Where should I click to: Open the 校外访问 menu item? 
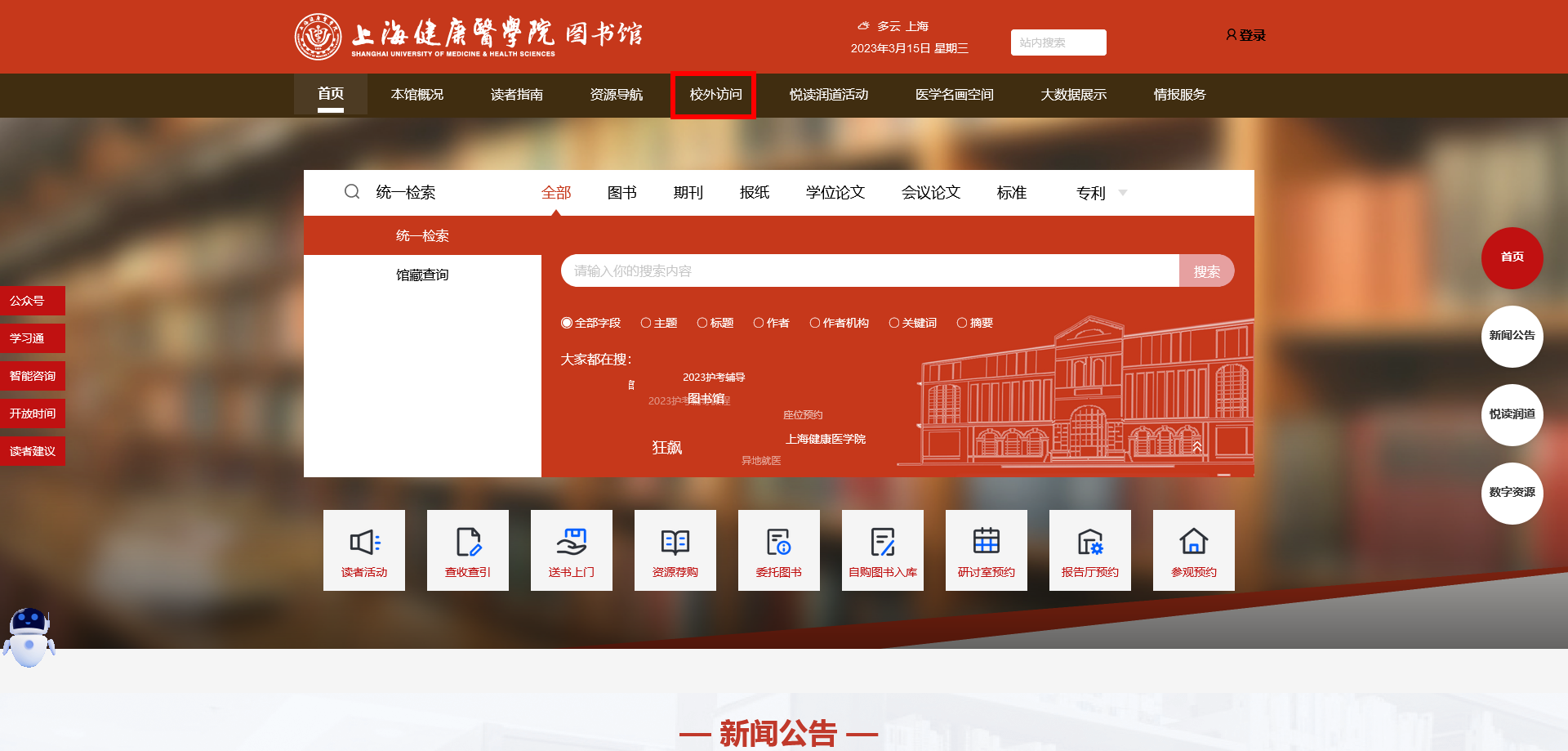click(x=715, y=95)
